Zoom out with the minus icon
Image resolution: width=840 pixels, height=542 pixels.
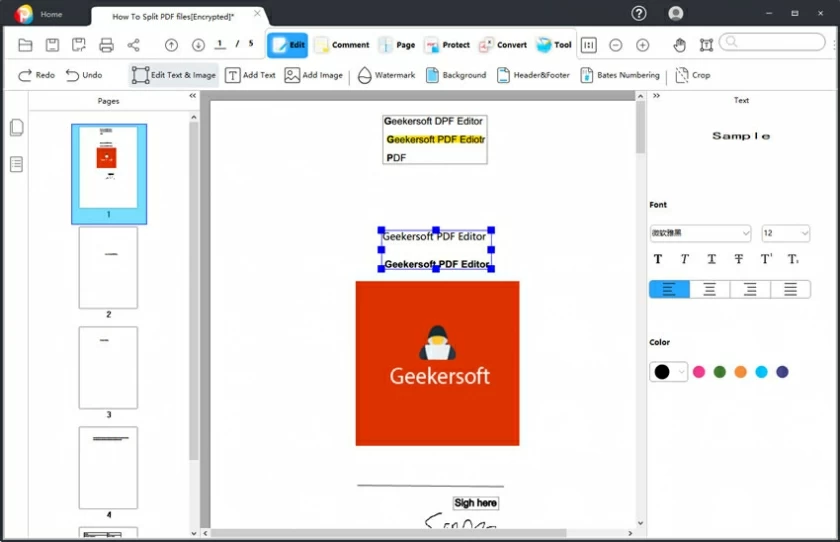pos(616,45)
